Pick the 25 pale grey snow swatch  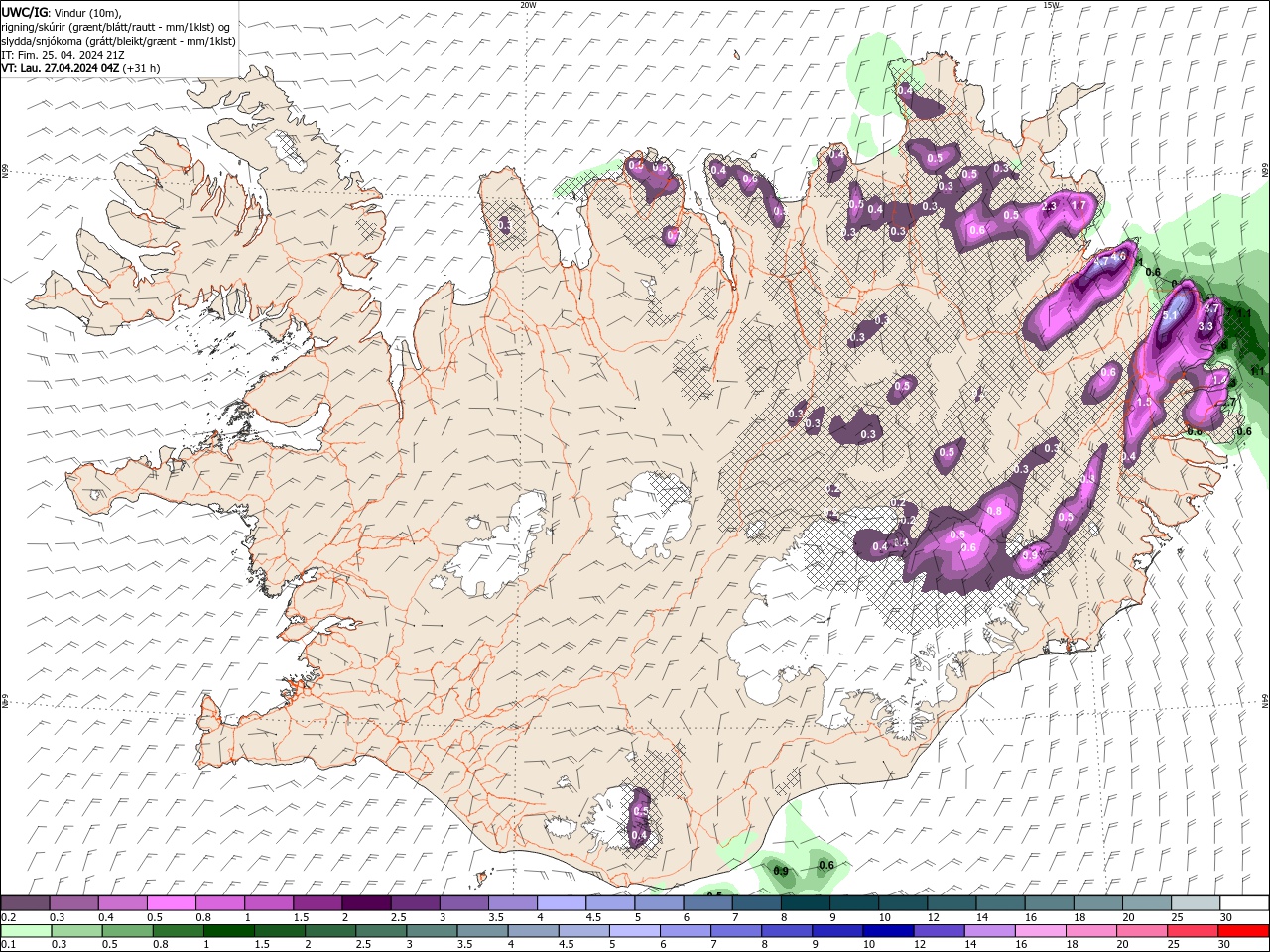(x=1195, y=903)
